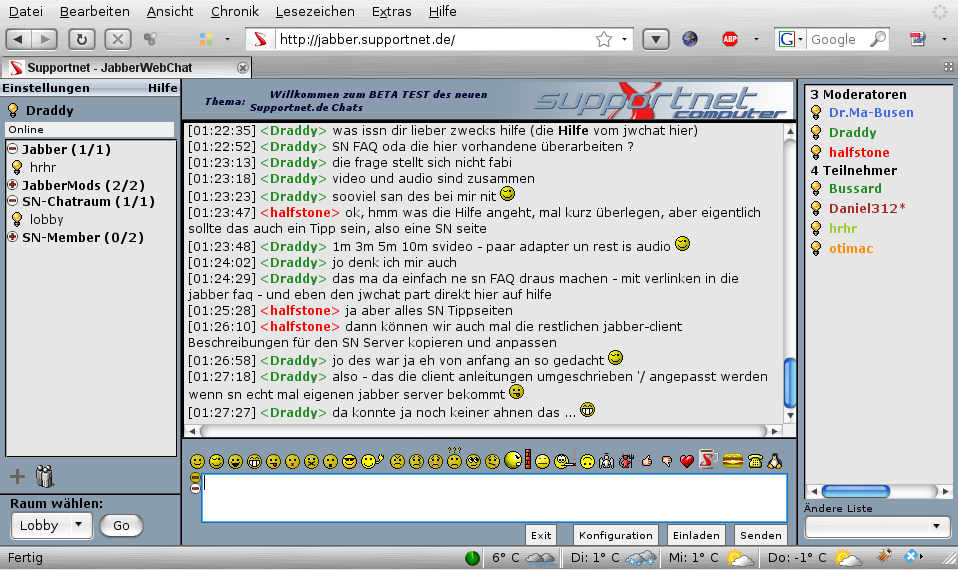
Task: Click the browser stop button
Action: point(118,39)
